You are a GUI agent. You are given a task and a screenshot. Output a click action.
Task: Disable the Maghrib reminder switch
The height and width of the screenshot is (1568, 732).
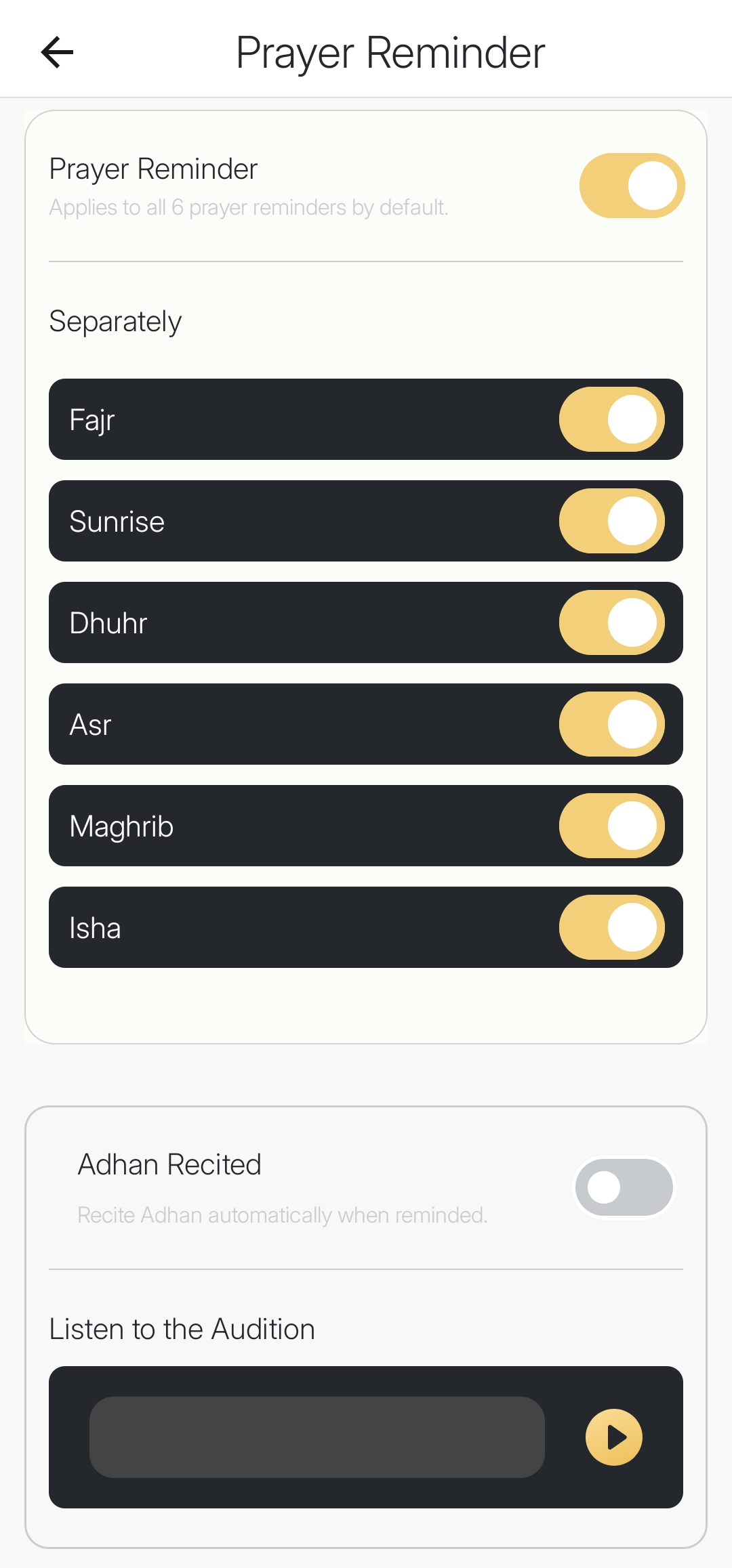[x=611, y=826]
